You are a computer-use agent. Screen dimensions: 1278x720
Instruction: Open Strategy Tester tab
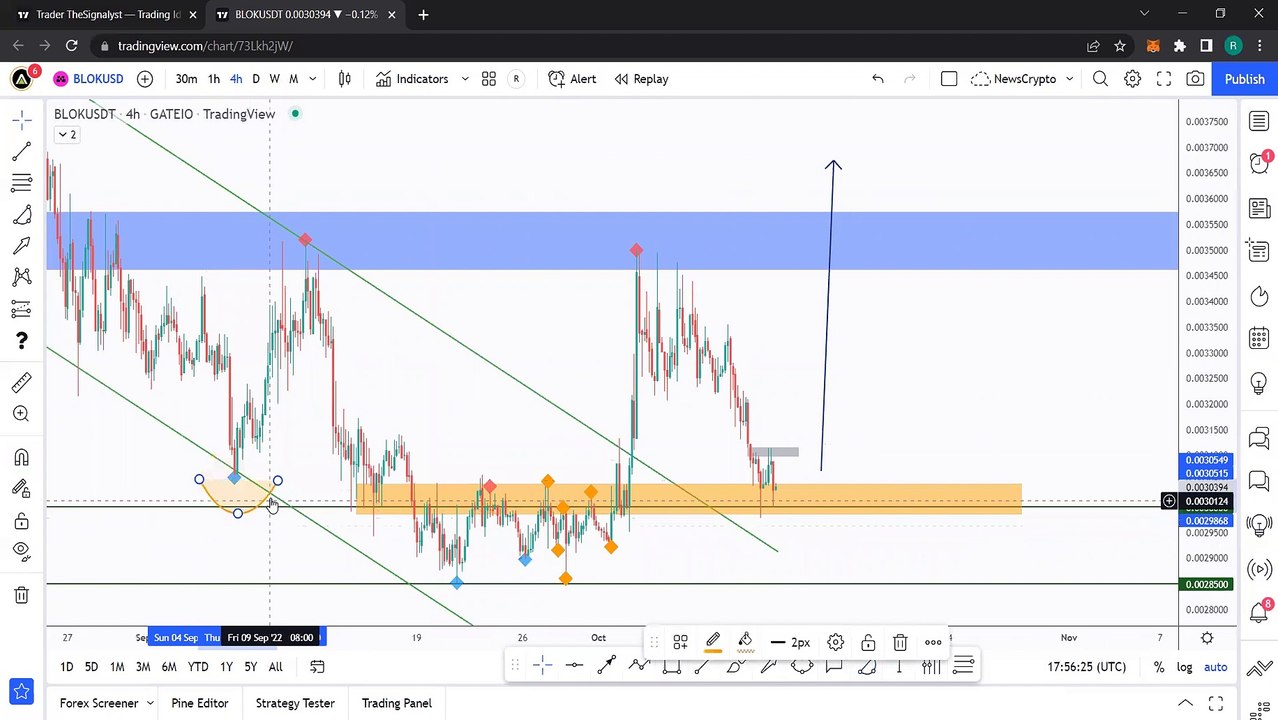pyautogui.click(x=295, y=703)
